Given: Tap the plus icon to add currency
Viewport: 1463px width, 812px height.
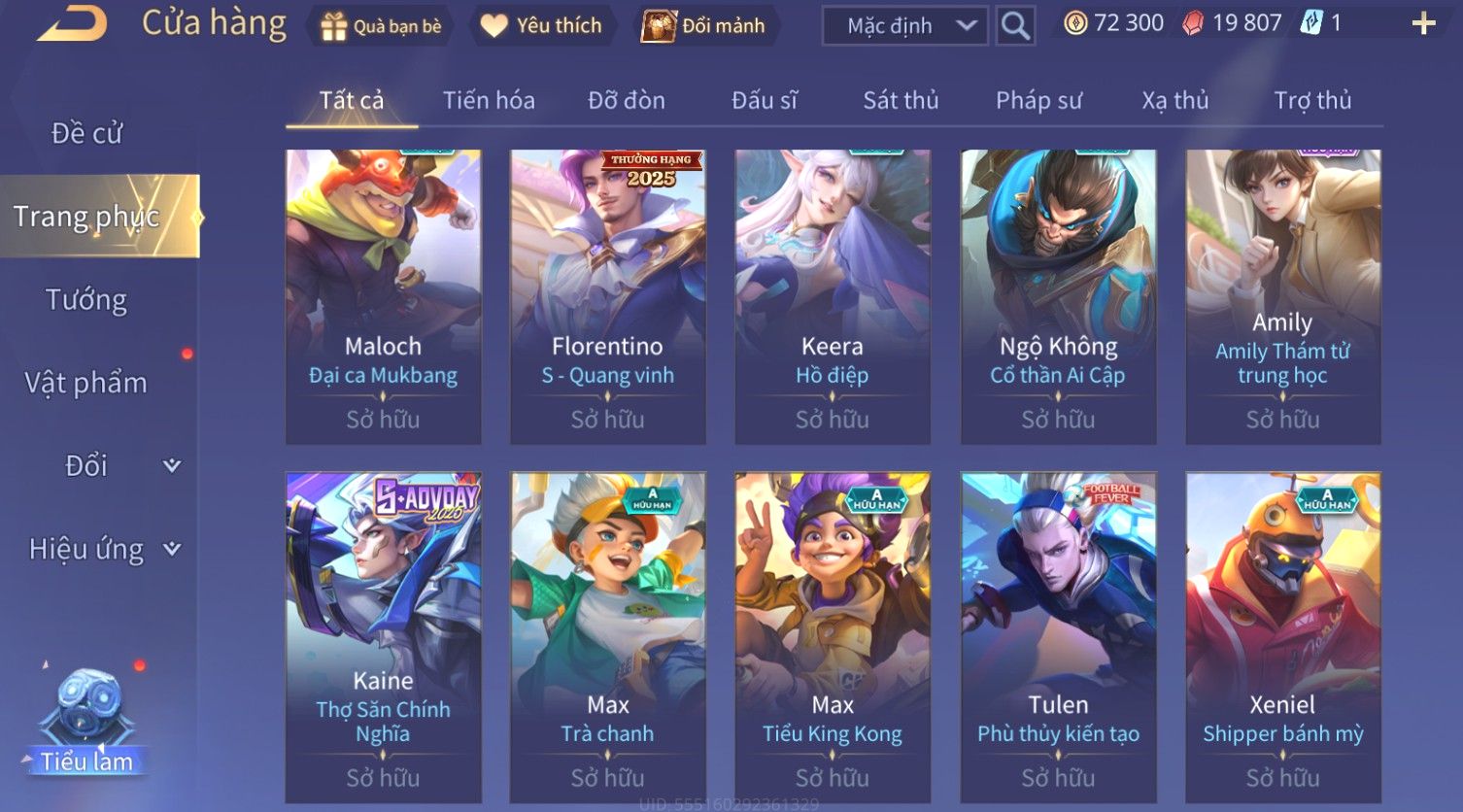Looking at the screenshot, I should (x=1423, y=23).
